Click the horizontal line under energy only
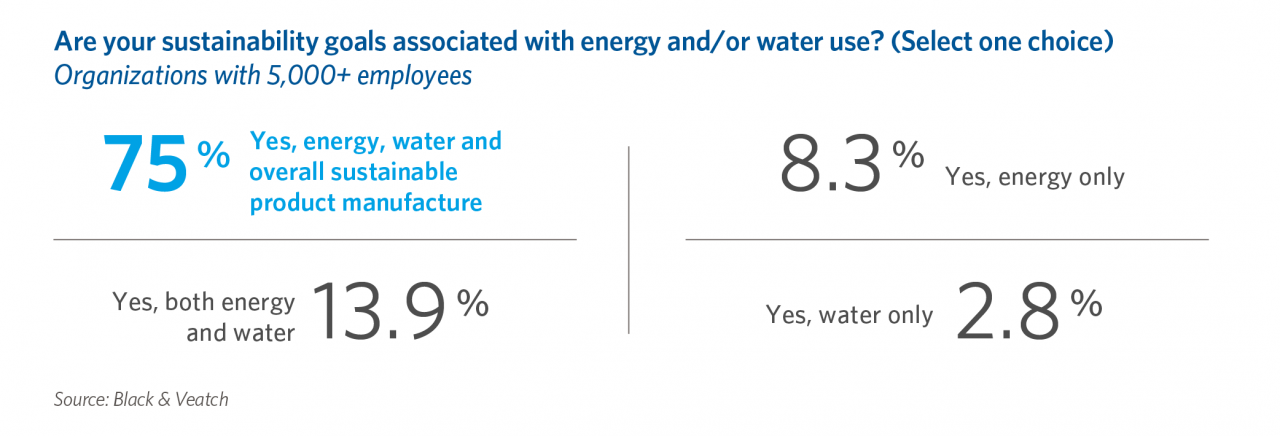Screen dimensions: 1280x436 947,239
